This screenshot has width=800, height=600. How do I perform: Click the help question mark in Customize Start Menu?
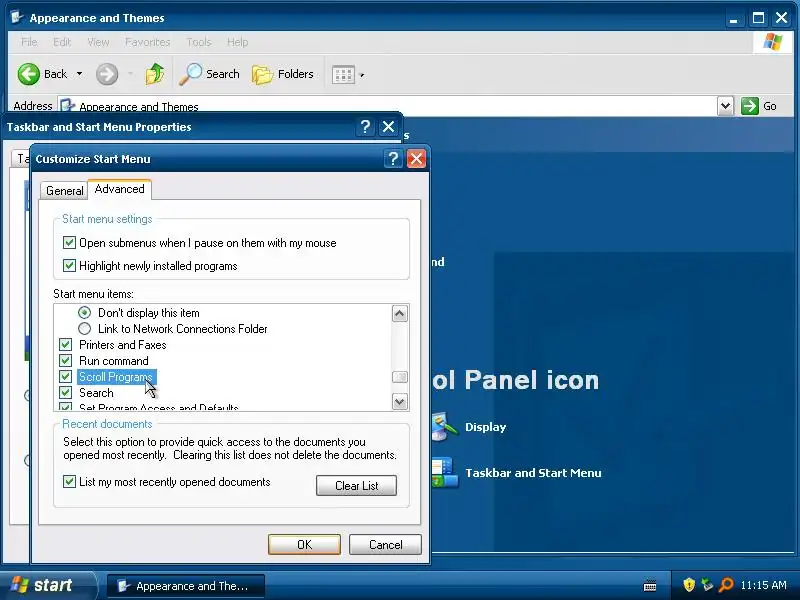393,159
